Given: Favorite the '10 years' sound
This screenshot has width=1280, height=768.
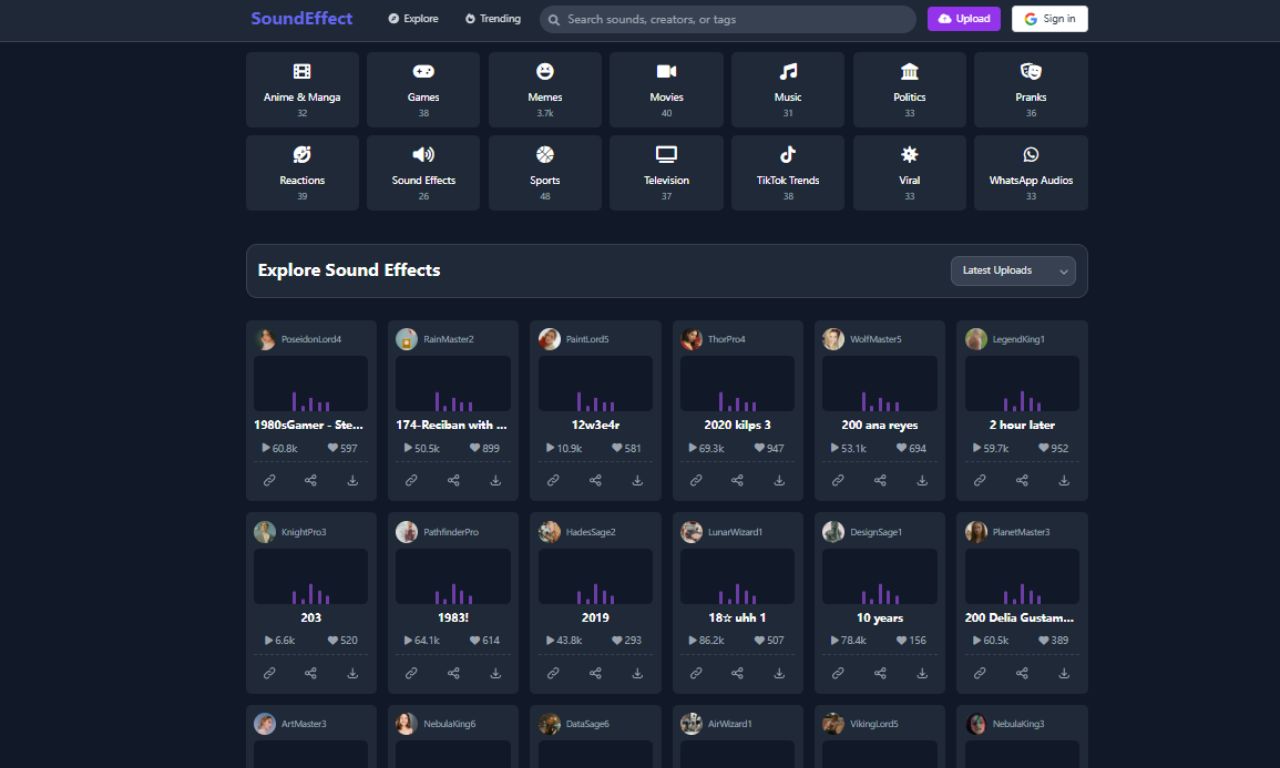Looking at the screenshot, I should [x=902, y=640].
